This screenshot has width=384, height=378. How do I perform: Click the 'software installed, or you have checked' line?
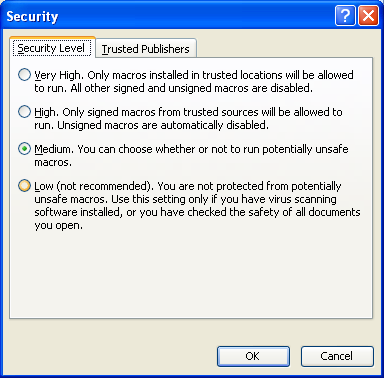tap(197, 212)
